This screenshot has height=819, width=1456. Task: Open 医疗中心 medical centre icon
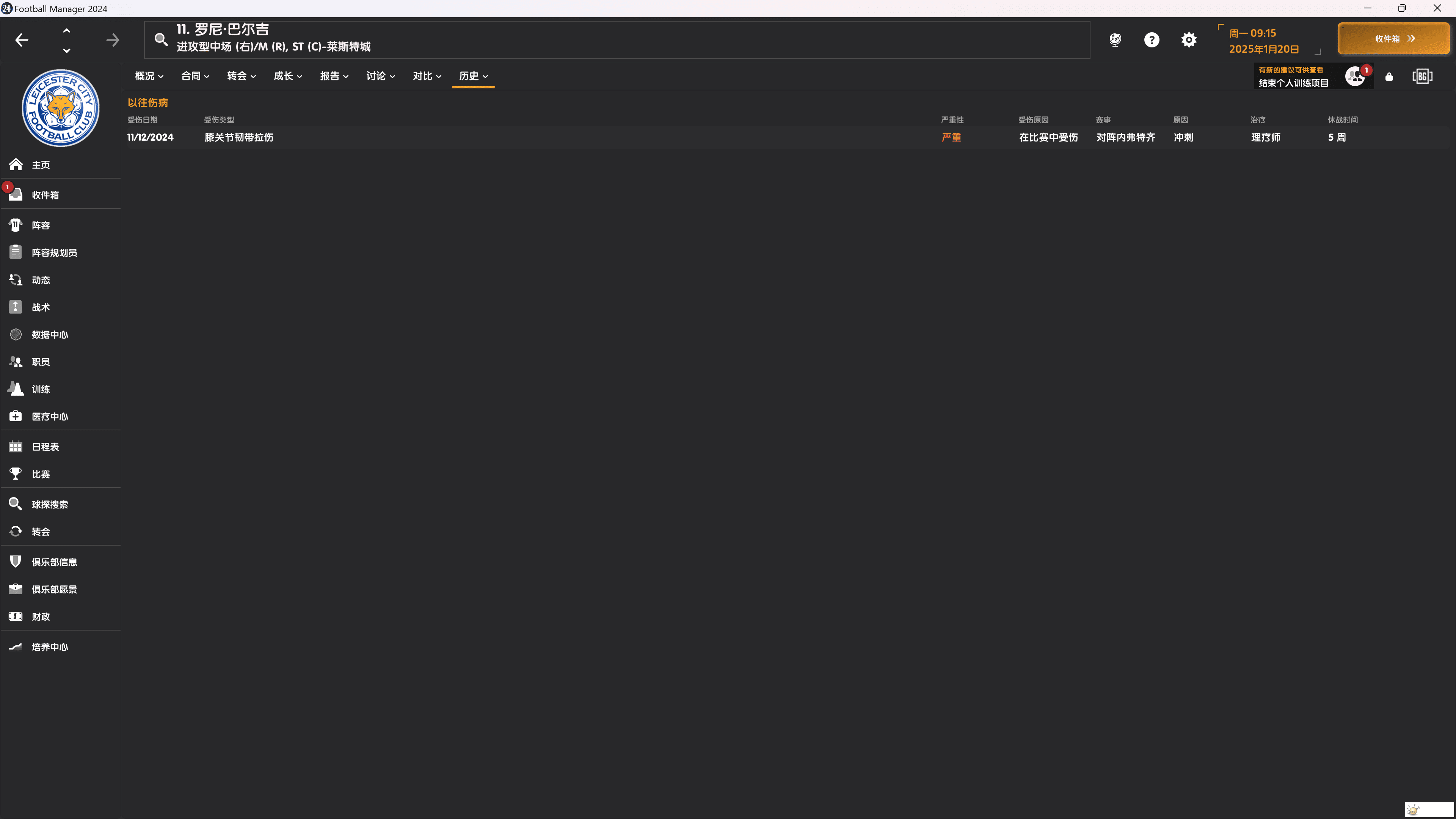(15, 416)
